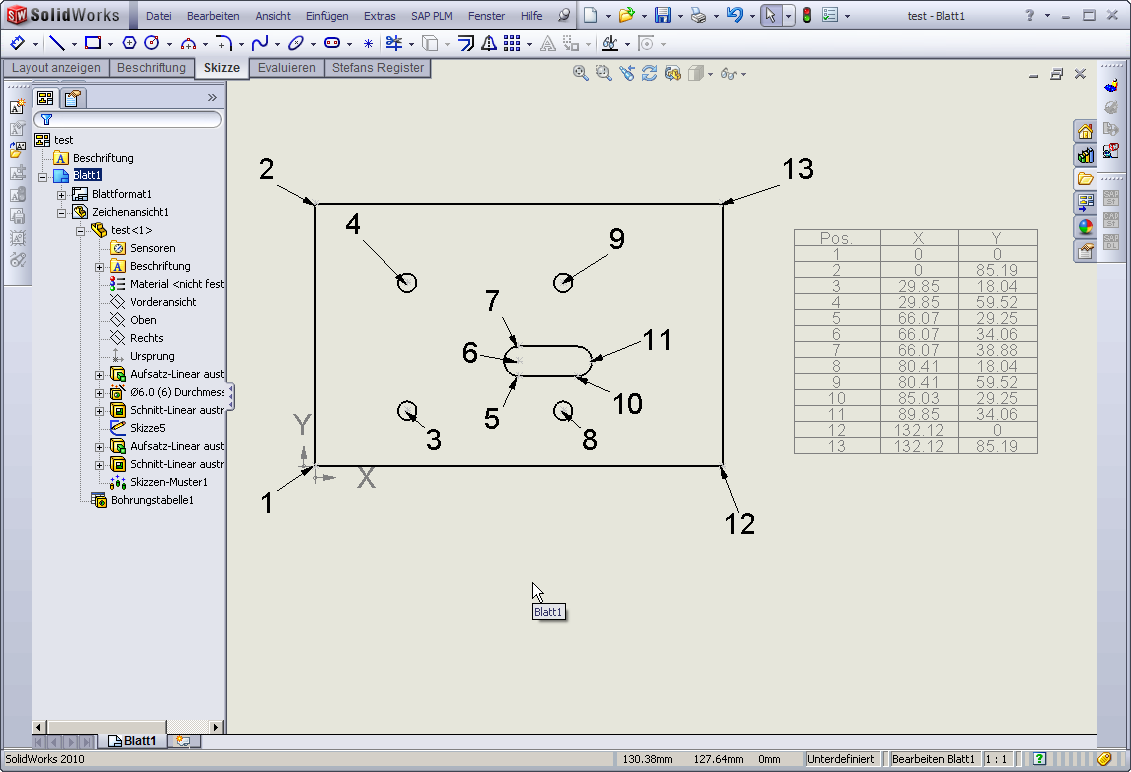The image size is (1131, 772).
Task: Select the Polygon sketch tool
Action: pyautogui.click(x=129, y=43)
